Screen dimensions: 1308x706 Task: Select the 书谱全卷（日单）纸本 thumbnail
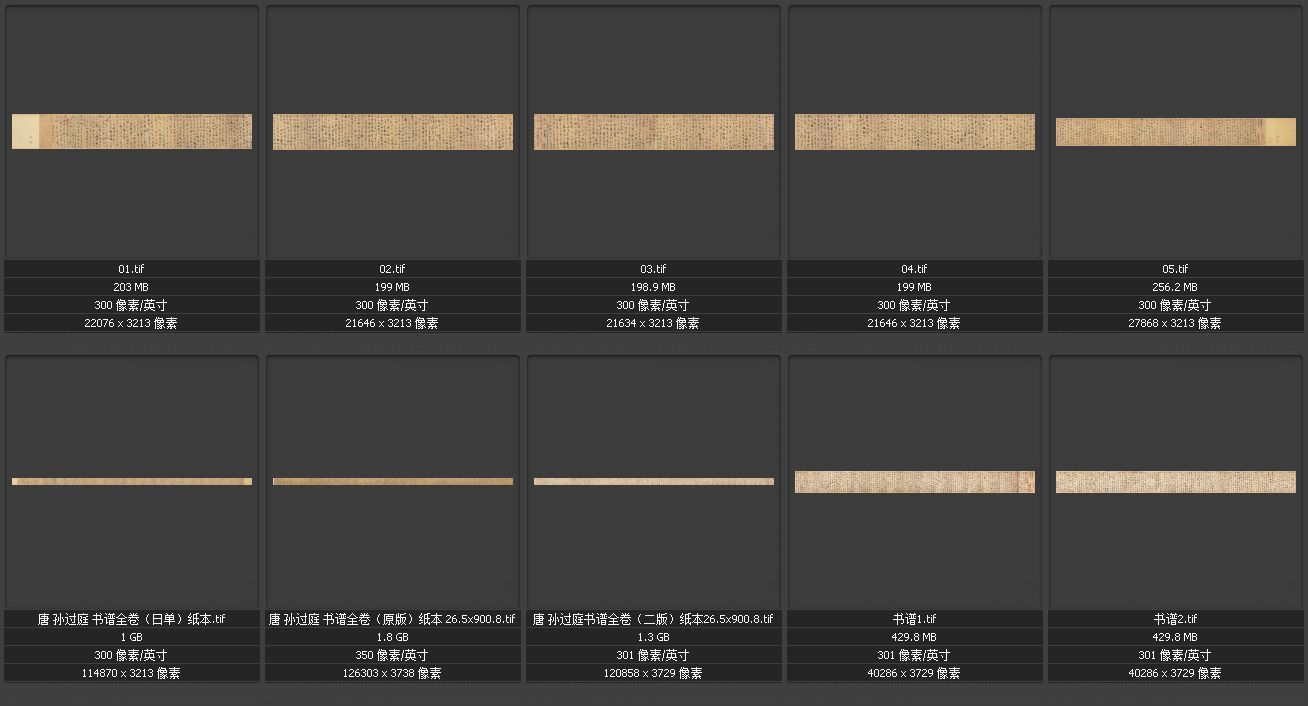(x=132, y=481)
